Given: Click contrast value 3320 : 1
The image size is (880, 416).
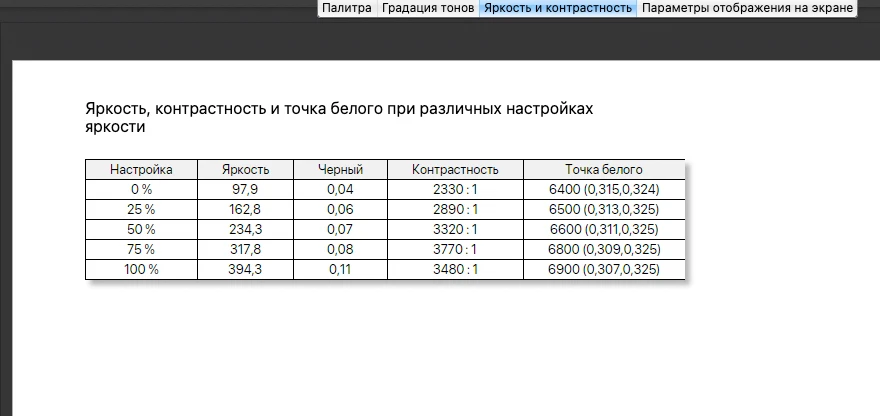Looking at the screenshot, I should coord(455,230).
